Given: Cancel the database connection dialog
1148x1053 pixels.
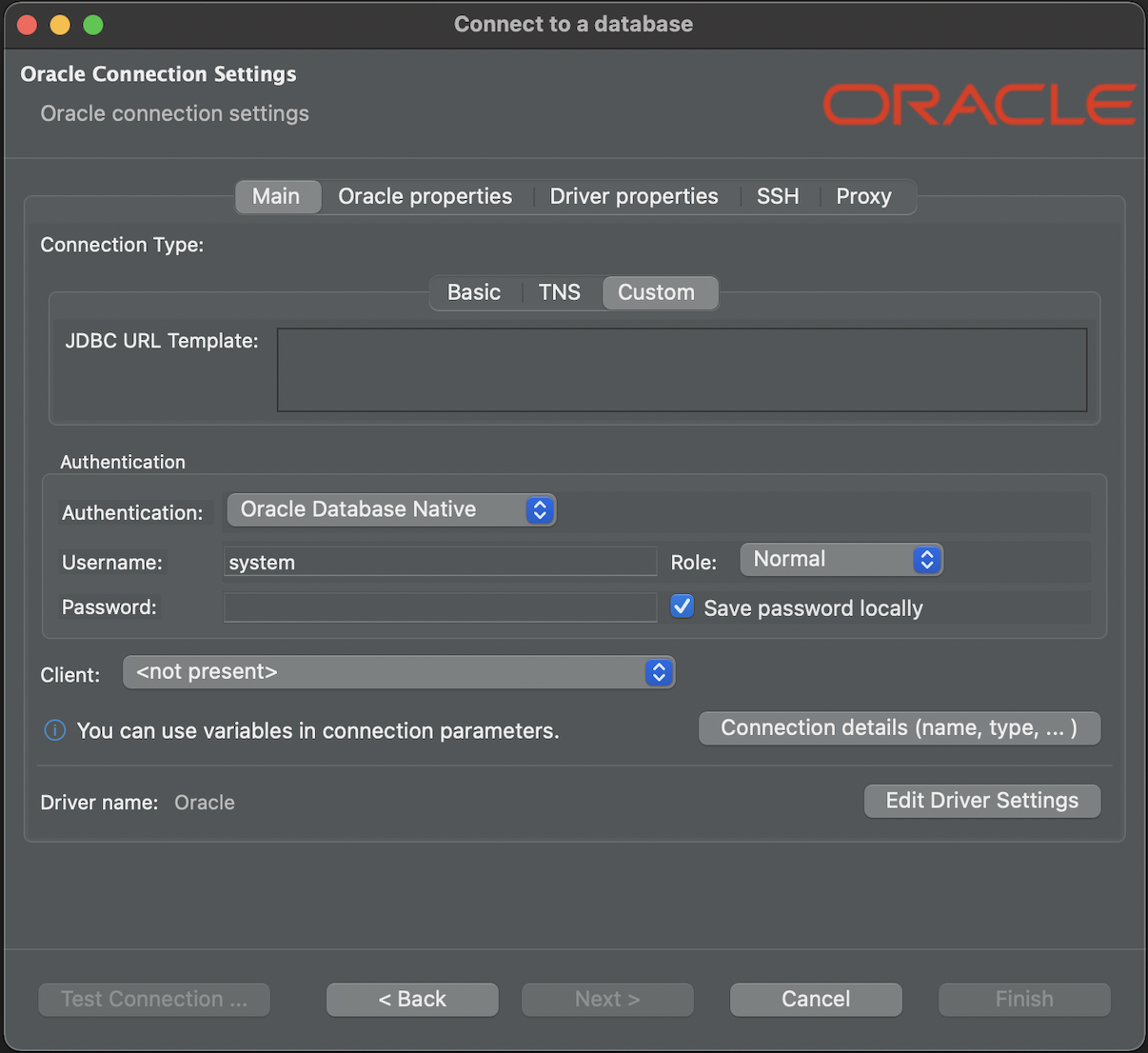Looking at the screenshot, I should (816, 999).
